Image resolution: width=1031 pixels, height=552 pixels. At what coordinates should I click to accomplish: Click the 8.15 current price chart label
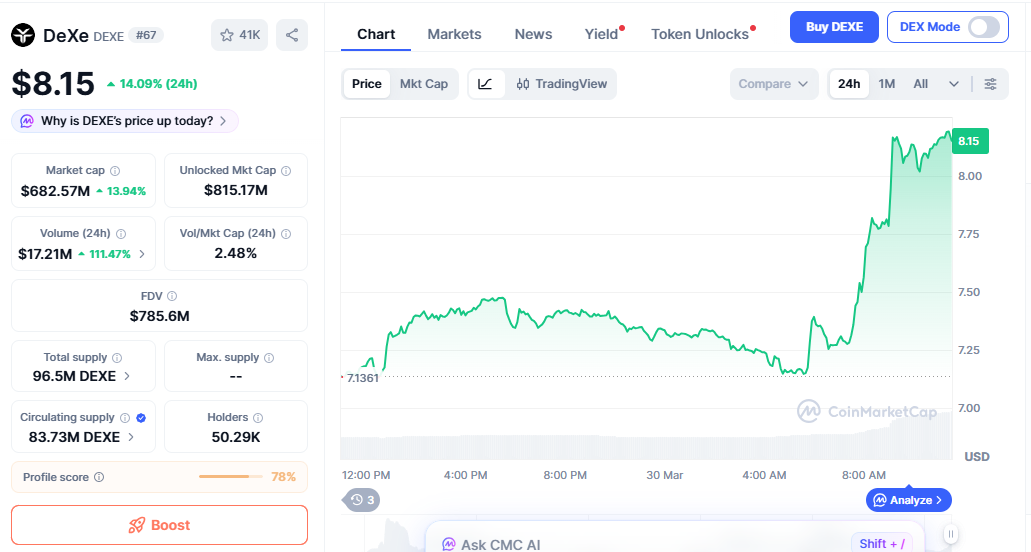970,141
